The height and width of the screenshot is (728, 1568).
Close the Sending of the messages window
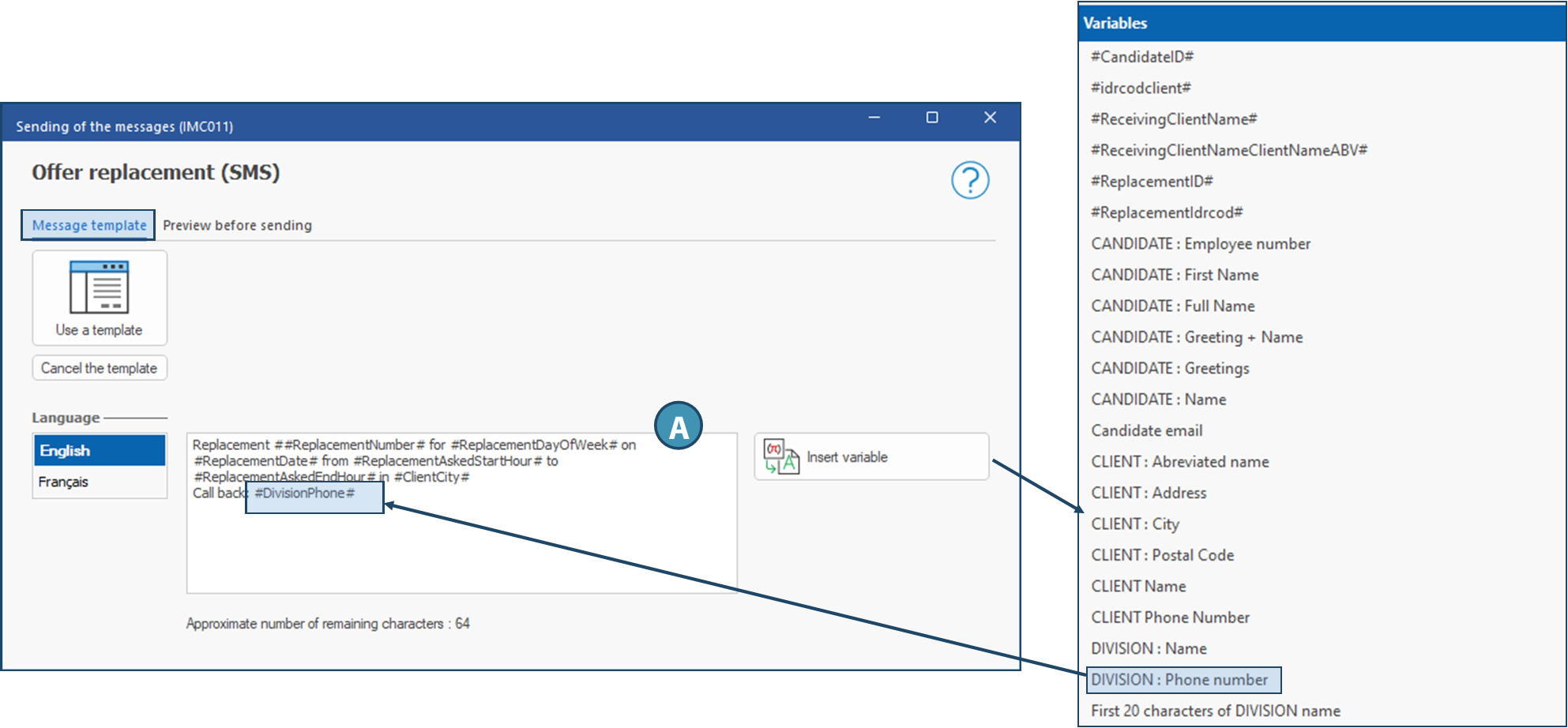pos(990,118)
